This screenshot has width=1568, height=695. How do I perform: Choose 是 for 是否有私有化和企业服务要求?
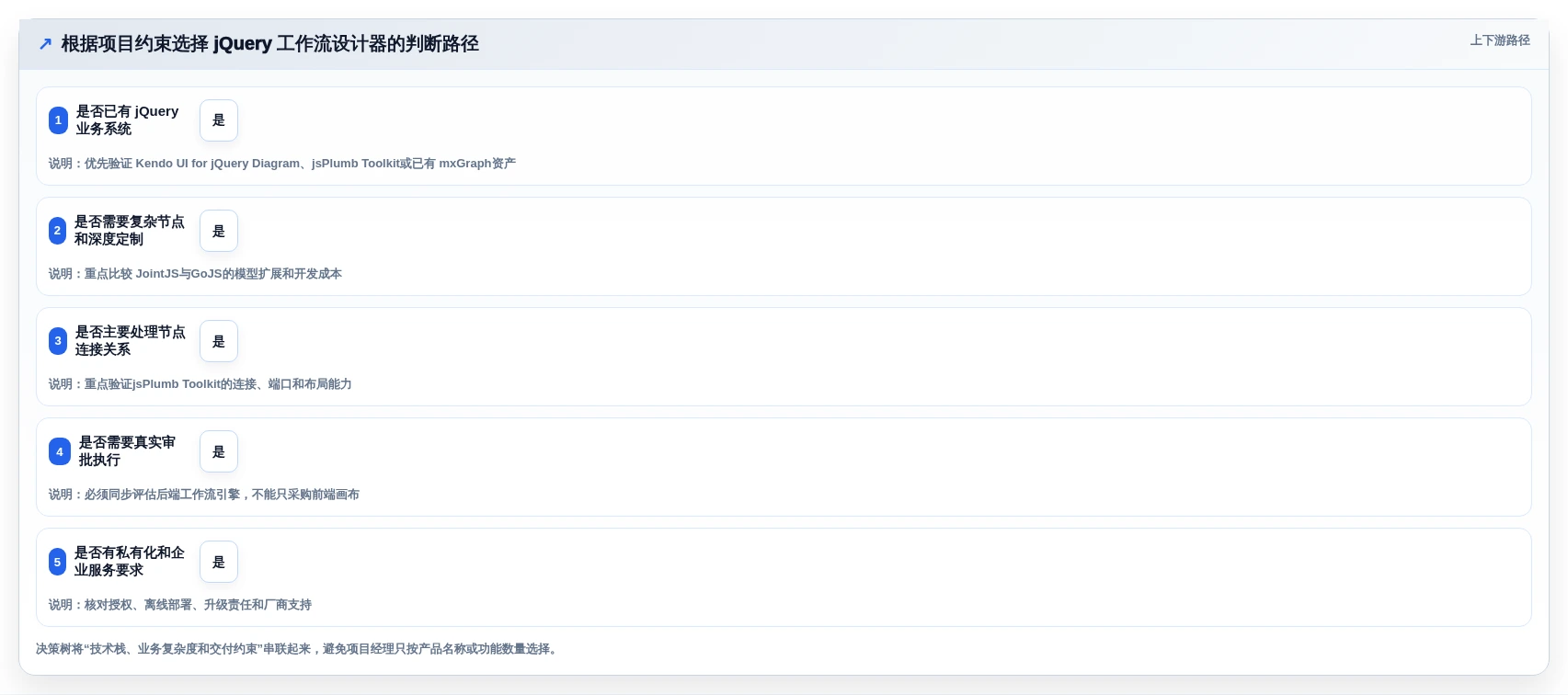219,562
